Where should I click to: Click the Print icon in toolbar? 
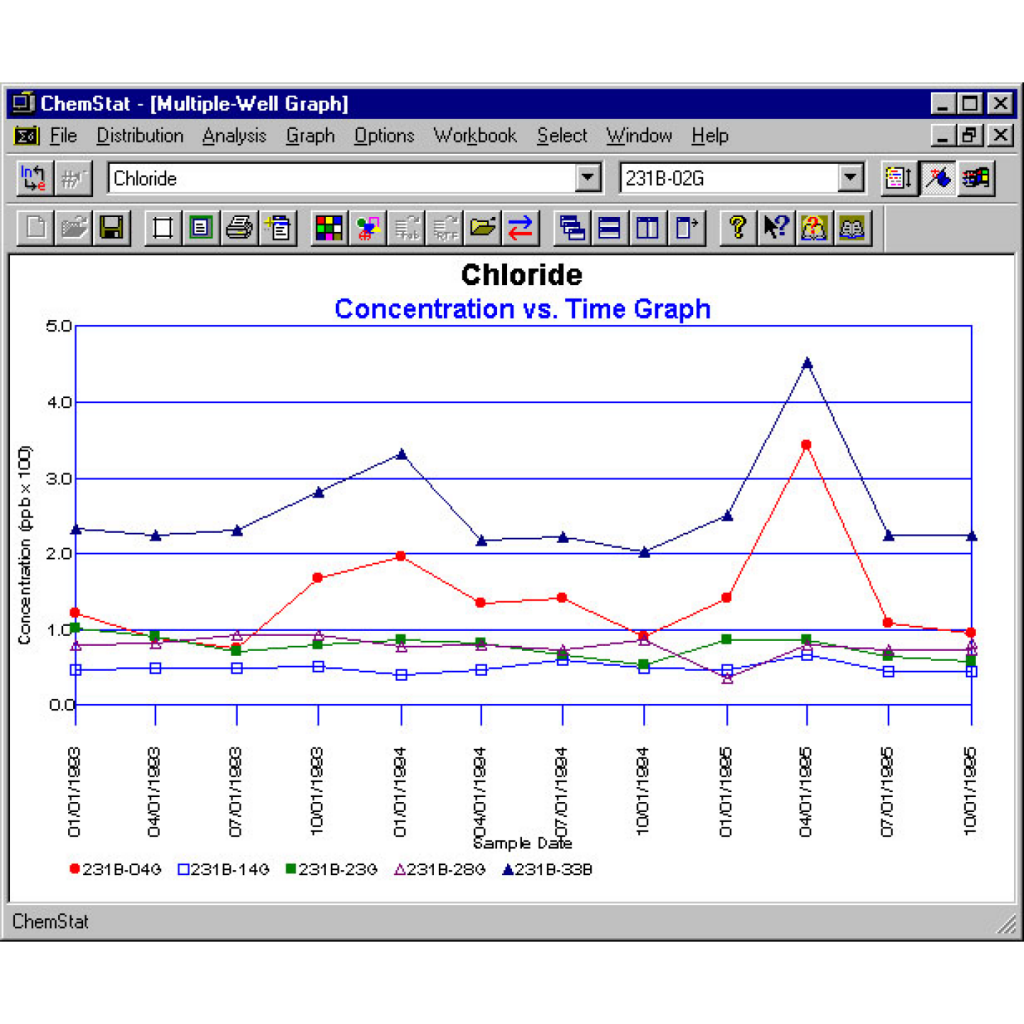coord(239,228)
